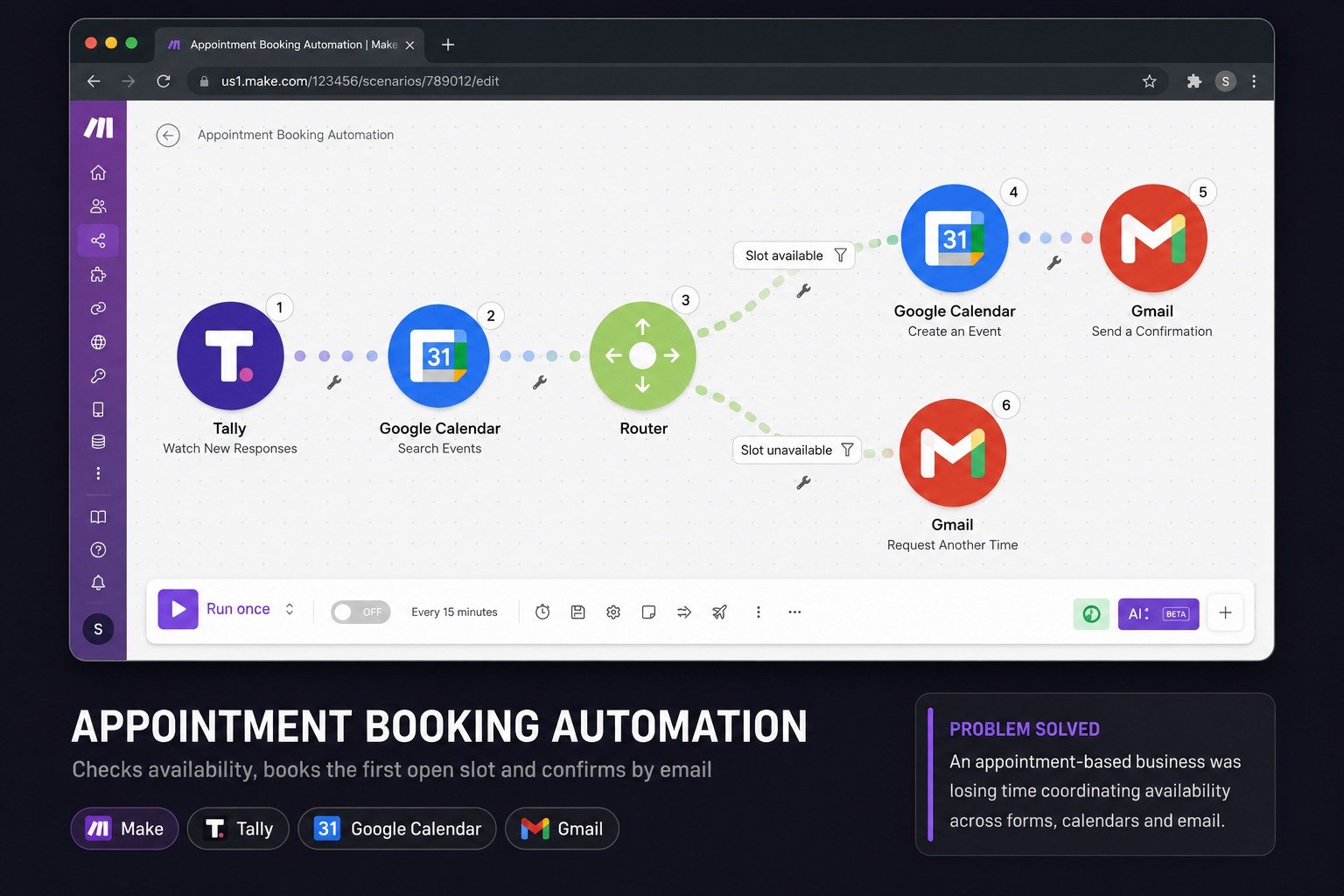Screen dimensions: 1344x896
Task: Open the user avatar S in sidebar
Action: pyautogui.click(x=98, y=628)
